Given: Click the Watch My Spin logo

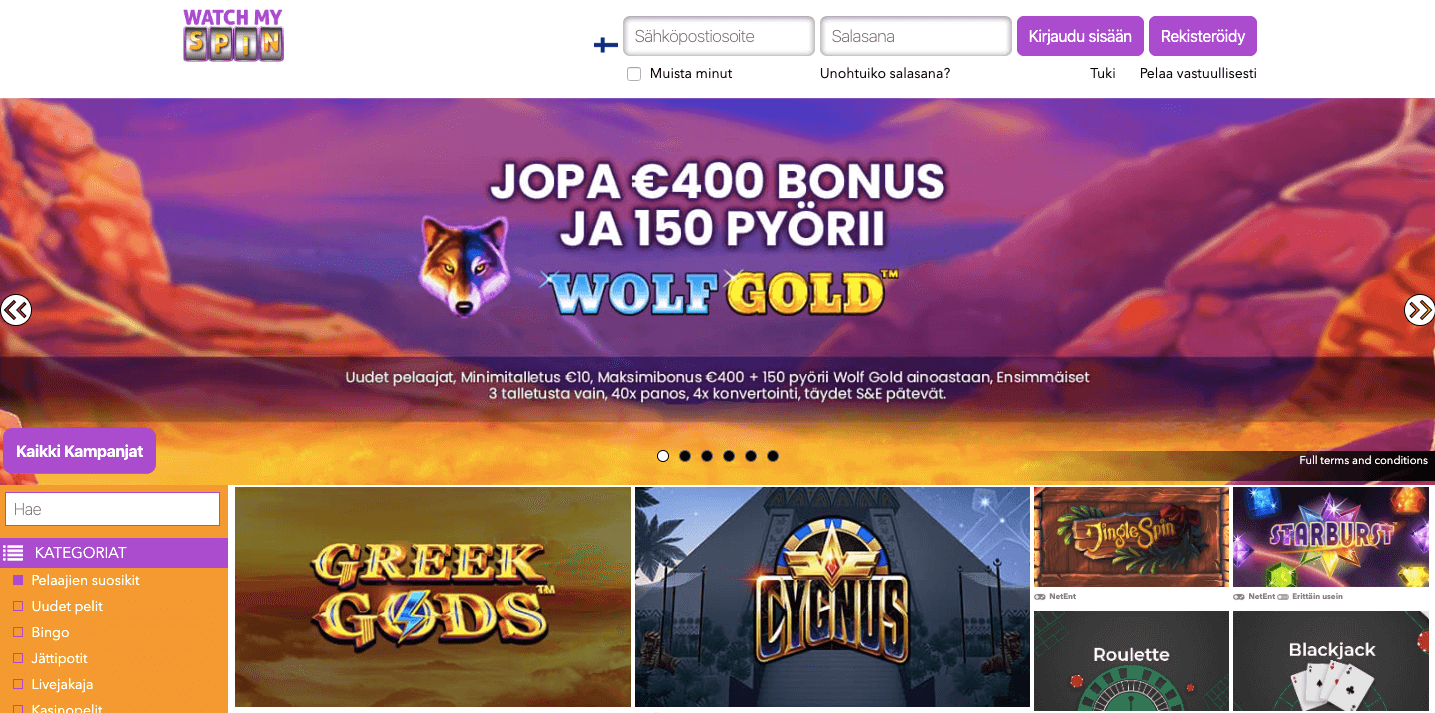Looking at the screenshot, I should click(x=233, y=35).
